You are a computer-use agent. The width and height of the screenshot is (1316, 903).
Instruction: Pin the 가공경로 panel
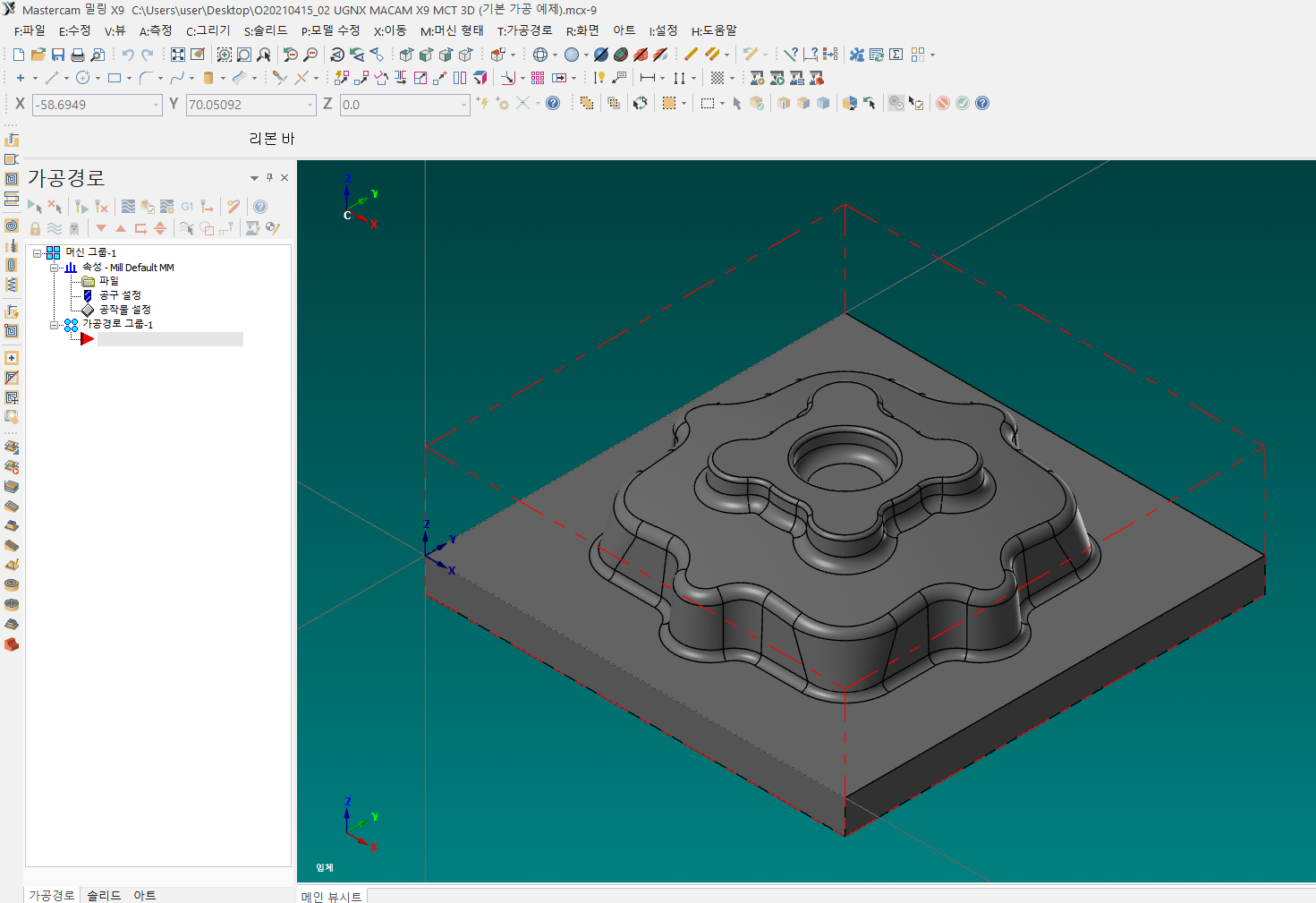click(x=269, y=177)
